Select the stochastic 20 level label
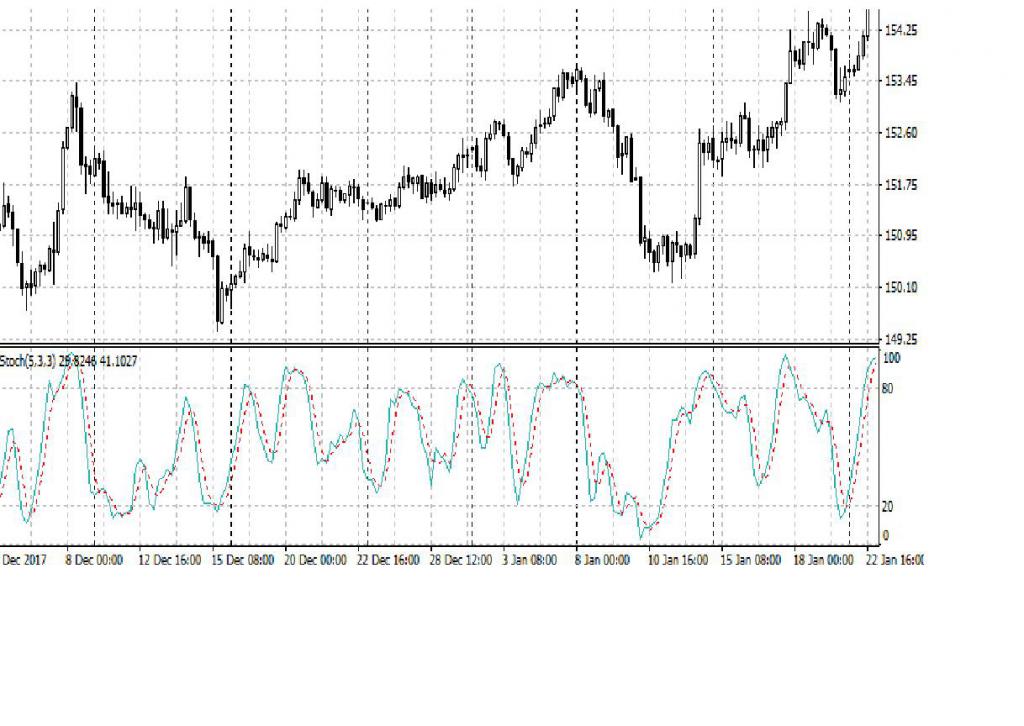The width and height of the screenshot is (1024, 726). click(889, 507)
